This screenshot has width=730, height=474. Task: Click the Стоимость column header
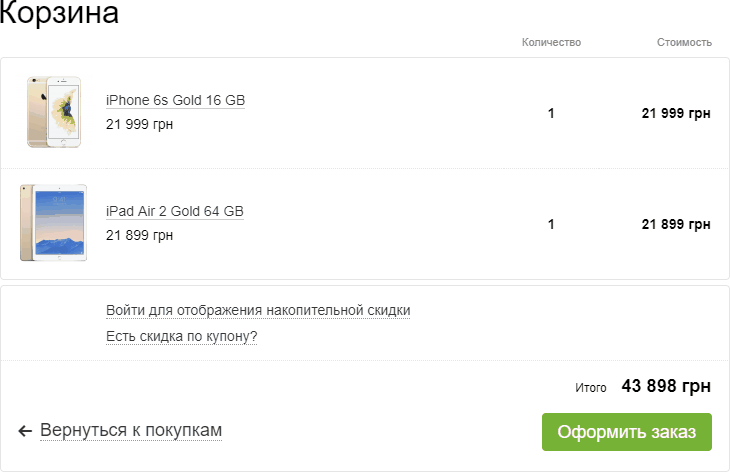pyautogui.click(x=684, y=42)
